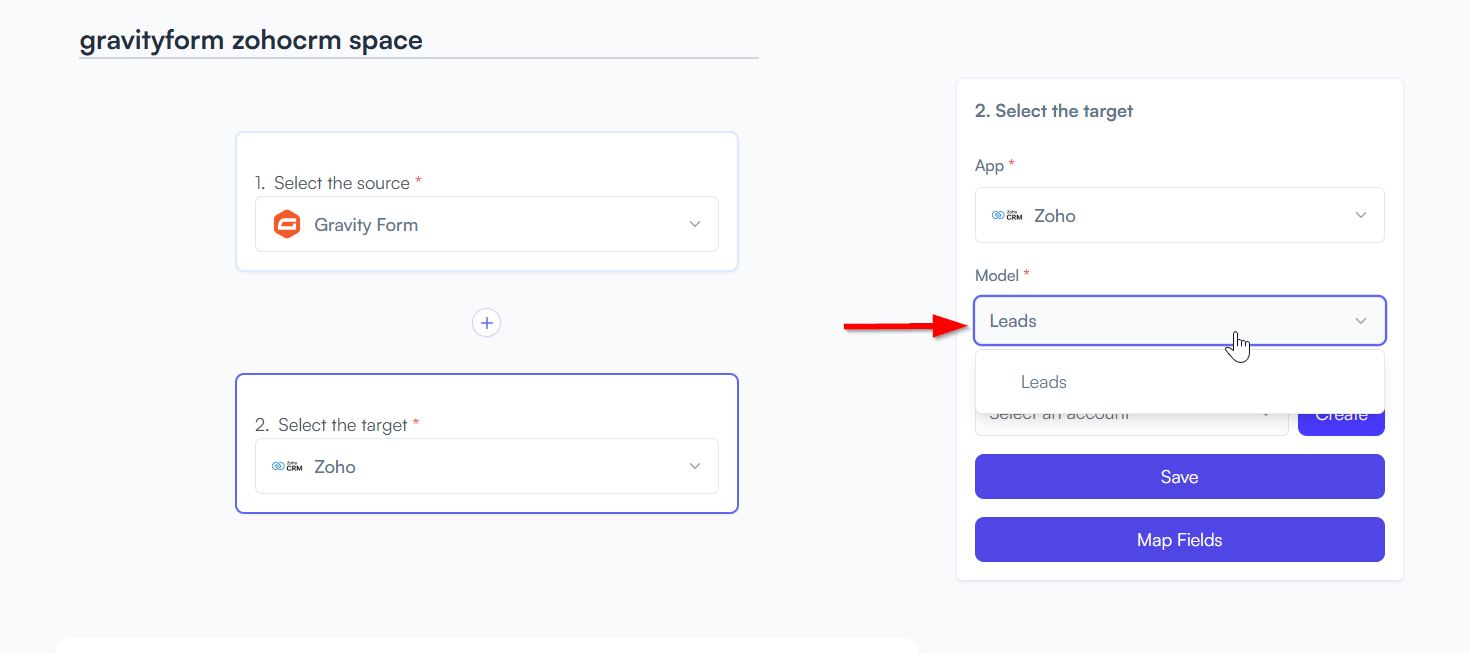Expand the Gravity Form source dropdown chevron
Image resolution: width=1470 pixels, height=653 pixels.
[695, 224]
